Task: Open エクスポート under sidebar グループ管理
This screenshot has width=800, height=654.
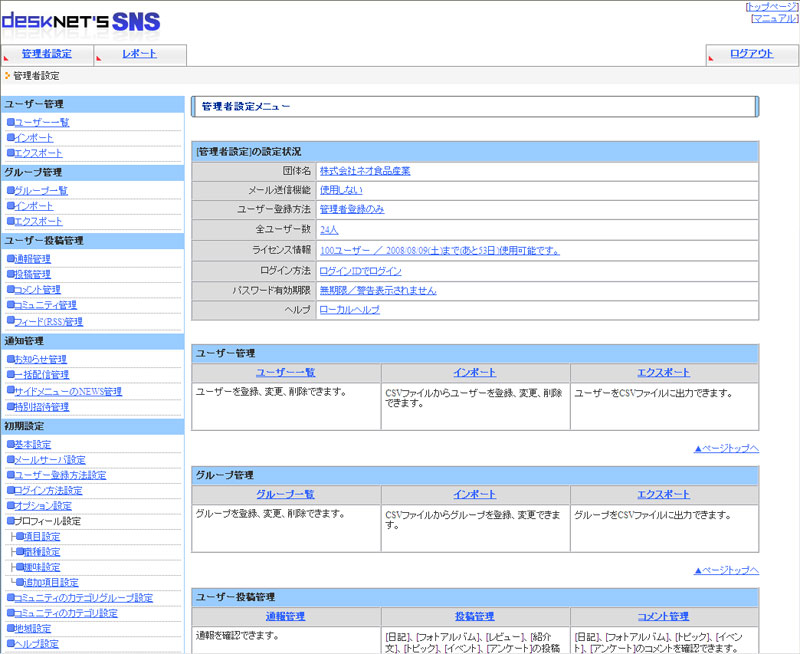Action: (38, 221)
